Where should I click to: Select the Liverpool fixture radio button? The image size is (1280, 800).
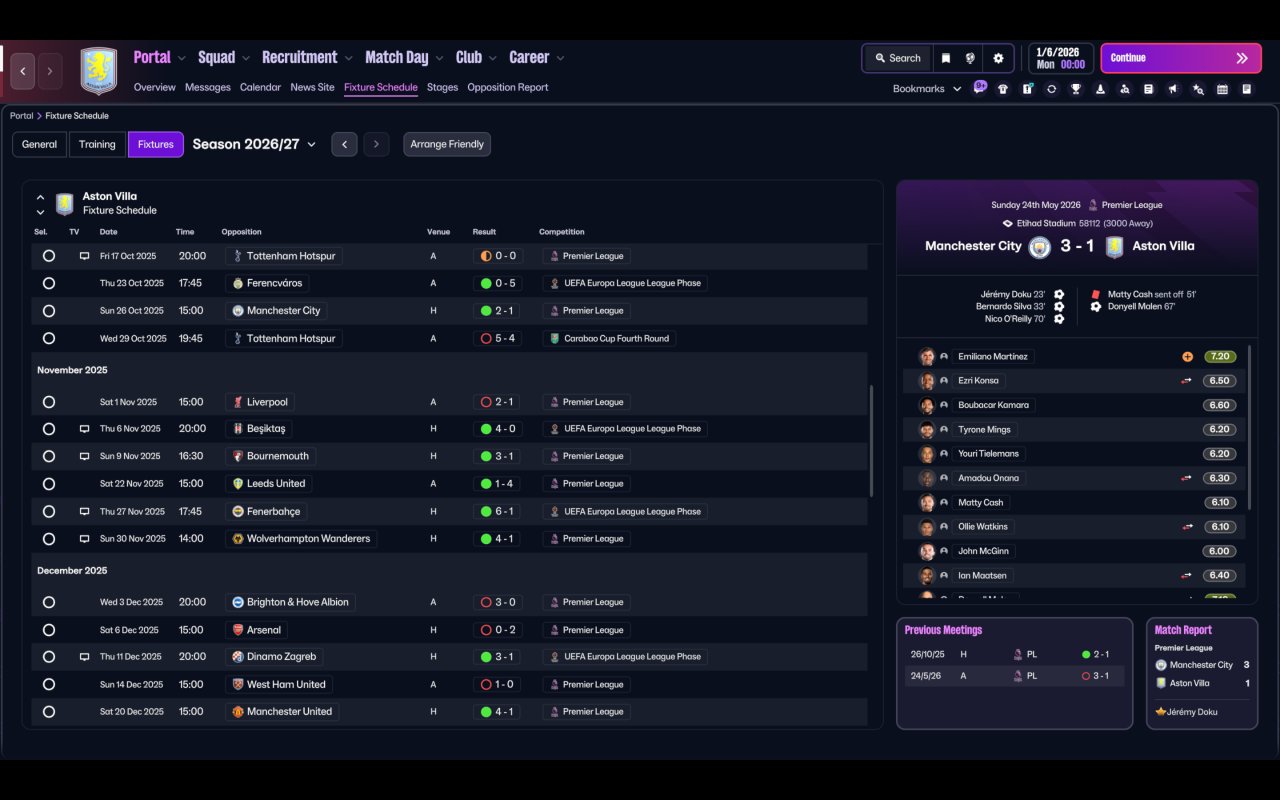pos(49,402)
